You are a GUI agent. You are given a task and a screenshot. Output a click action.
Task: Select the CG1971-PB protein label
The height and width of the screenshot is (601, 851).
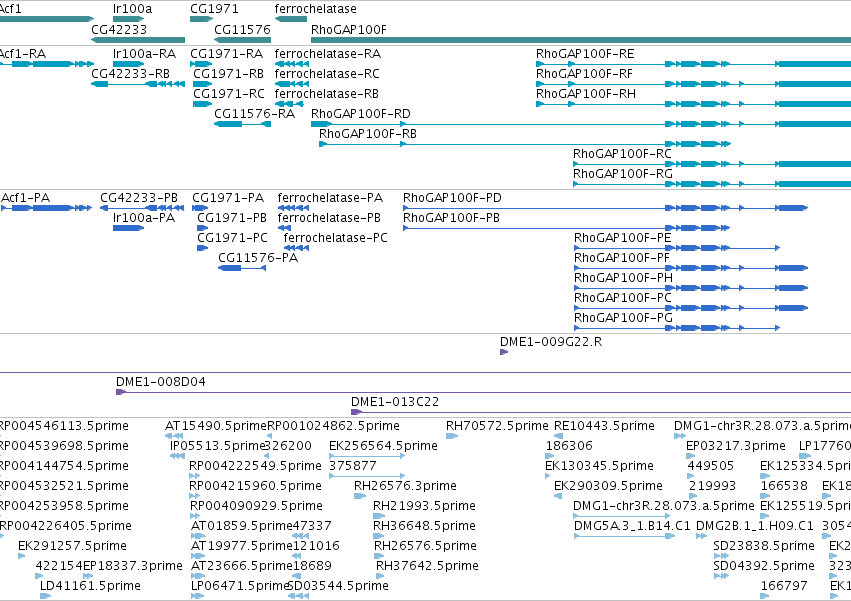(232, 218)
